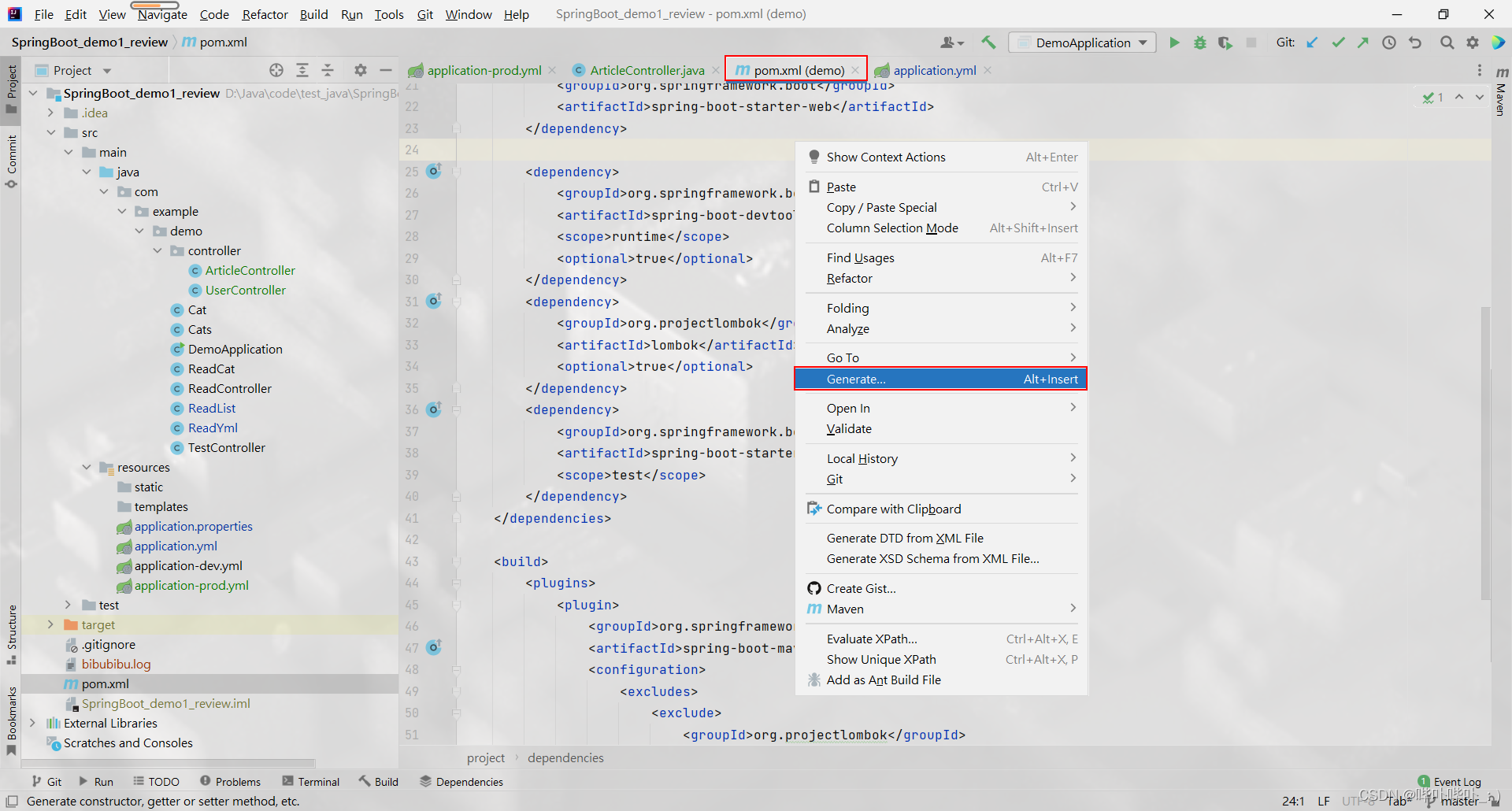Select opened file target icon in Project panel

tap(276, 70)
